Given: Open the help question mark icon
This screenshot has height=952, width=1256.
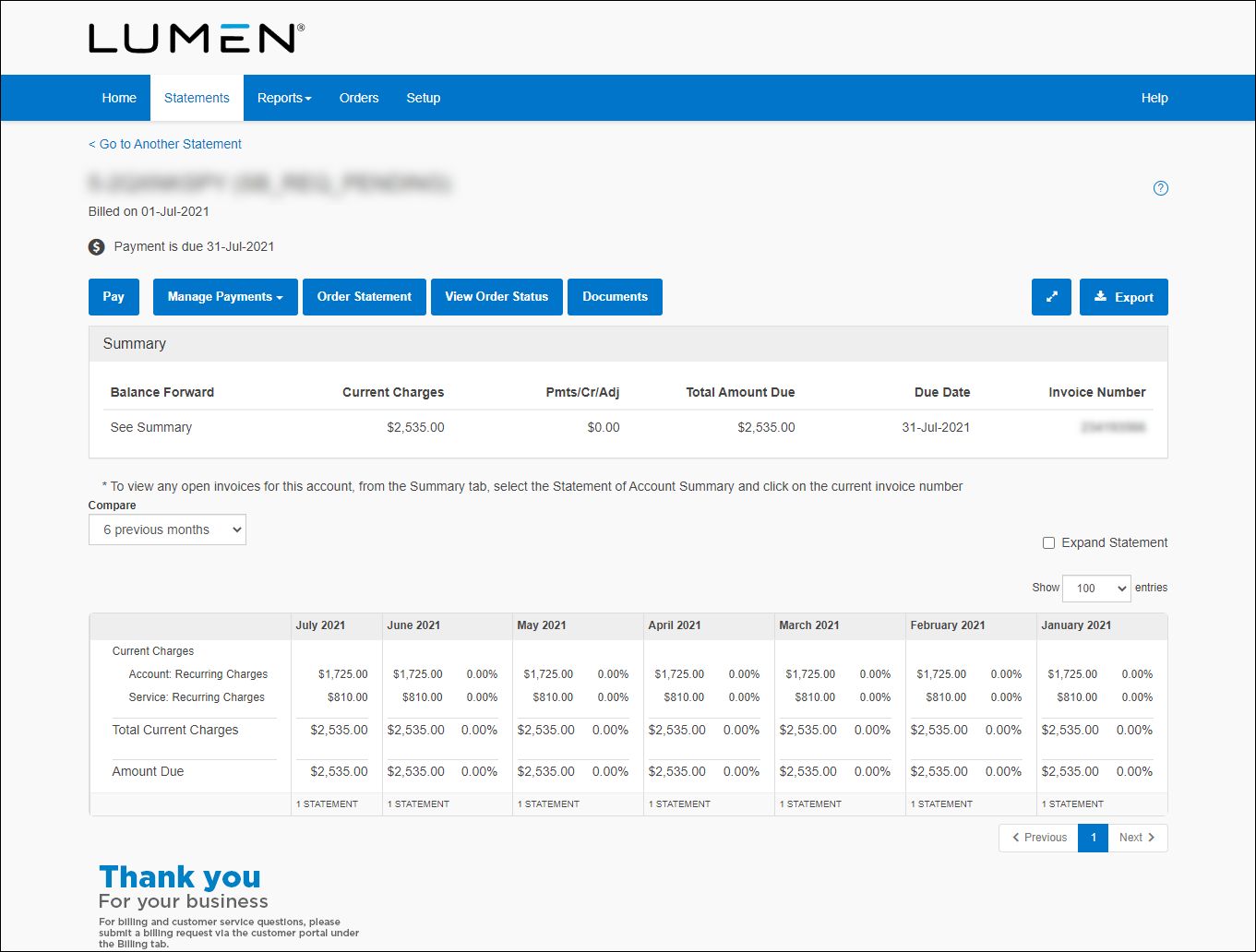Looking at the screenshot, I should [x=1161, y=188].
